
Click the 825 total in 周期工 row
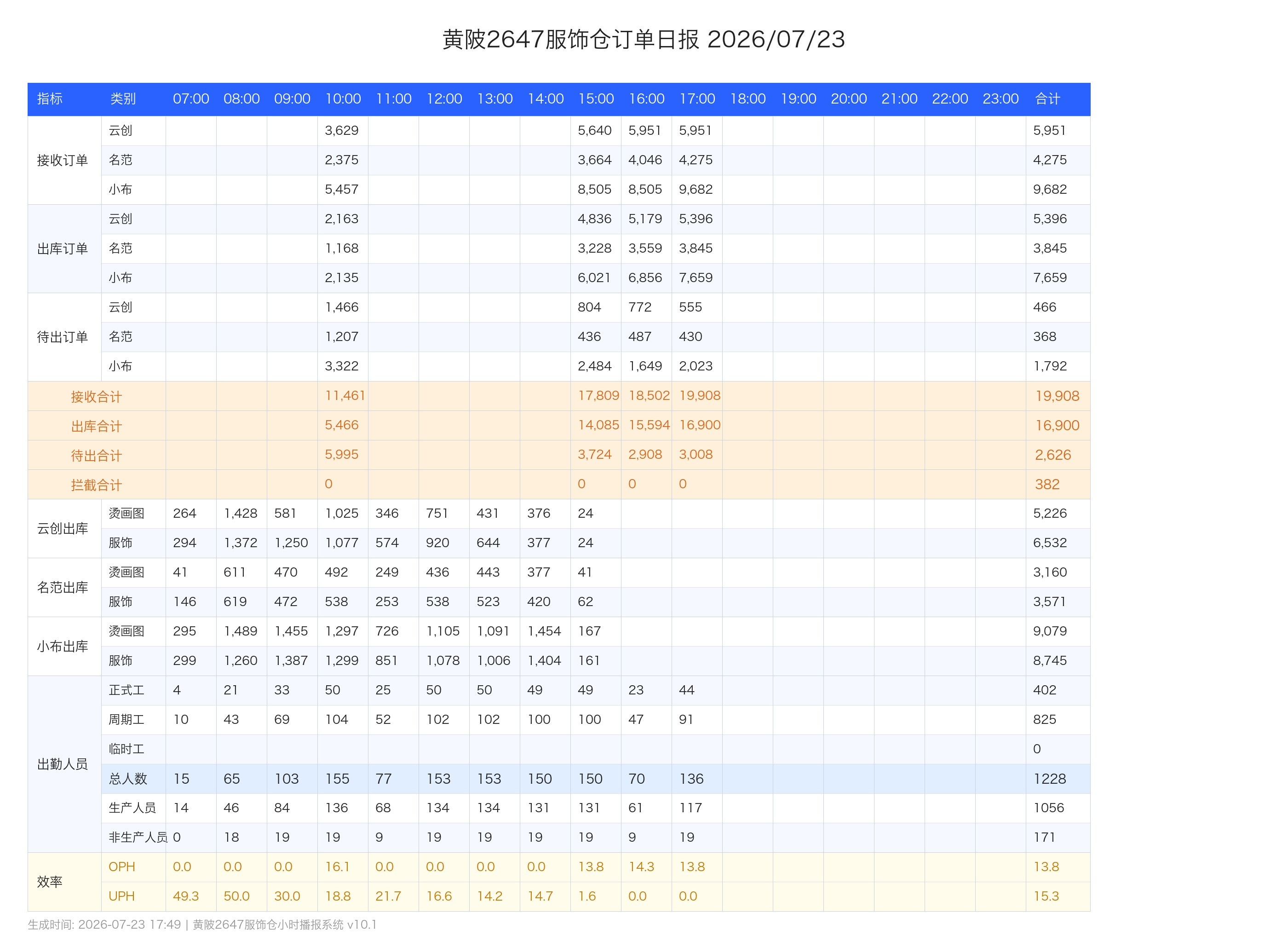pyautogui.click(x=1045, y=720)
